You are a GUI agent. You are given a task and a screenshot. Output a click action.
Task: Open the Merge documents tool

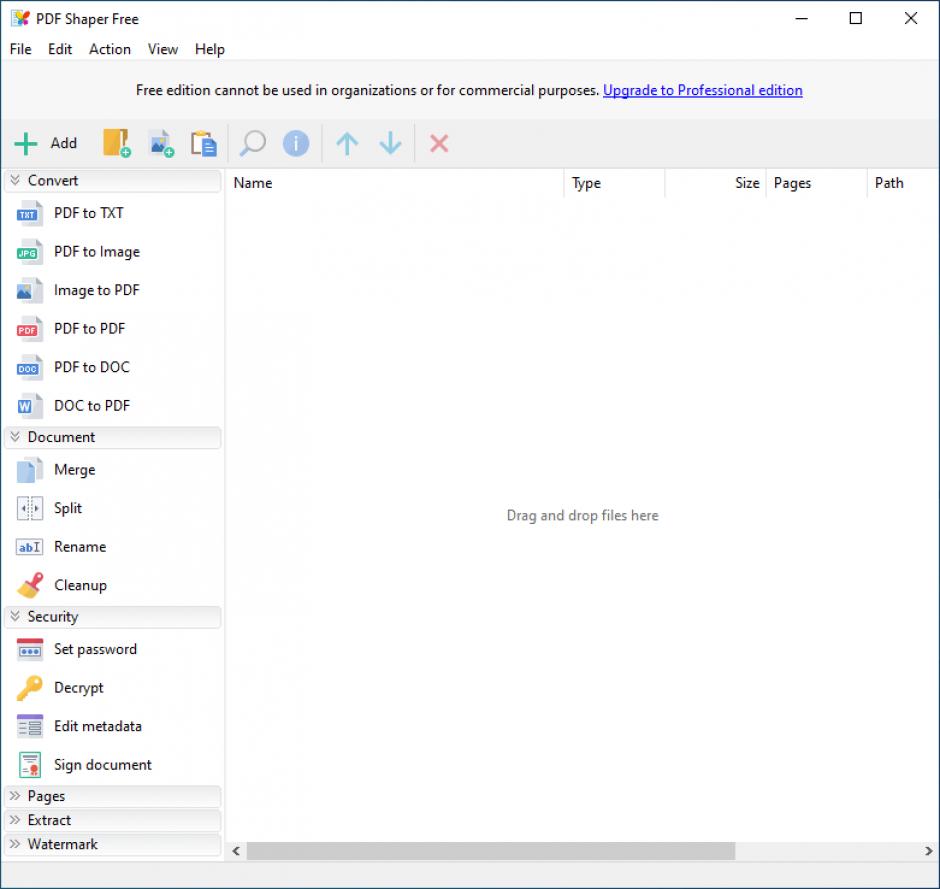click(x=74, y=470)
